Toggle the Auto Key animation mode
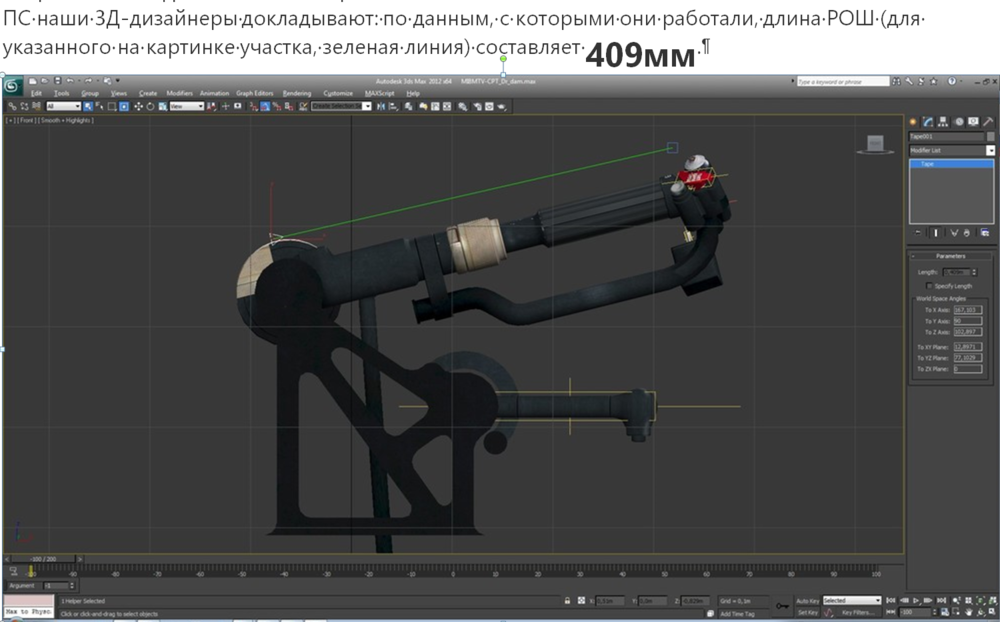 pyautogui.click(x=807, y=600)
